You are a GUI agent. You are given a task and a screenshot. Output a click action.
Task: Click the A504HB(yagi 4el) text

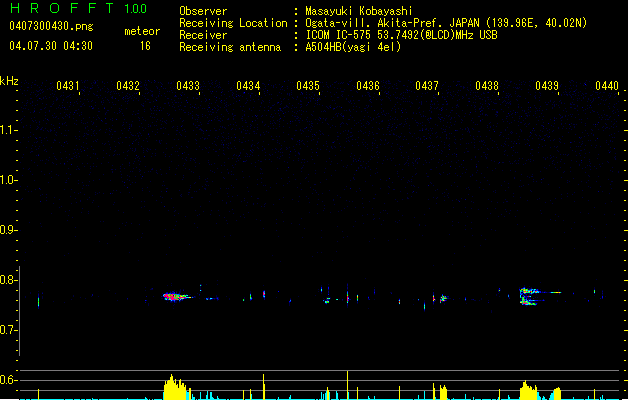point(353,47)
